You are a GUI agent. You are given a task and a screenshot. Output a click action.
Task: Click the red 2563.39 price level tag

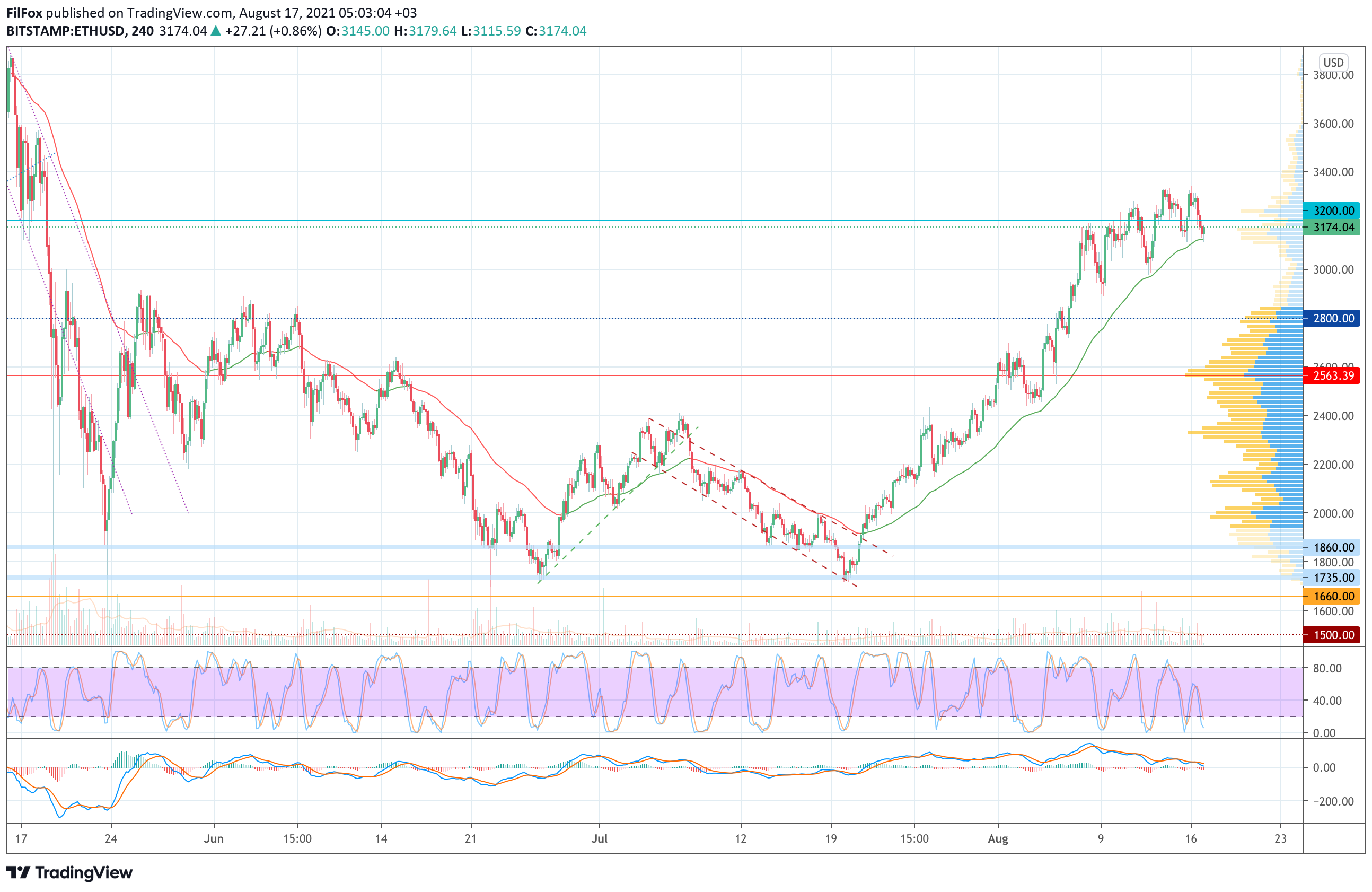pyautogui.click(x=1332, y=376)
